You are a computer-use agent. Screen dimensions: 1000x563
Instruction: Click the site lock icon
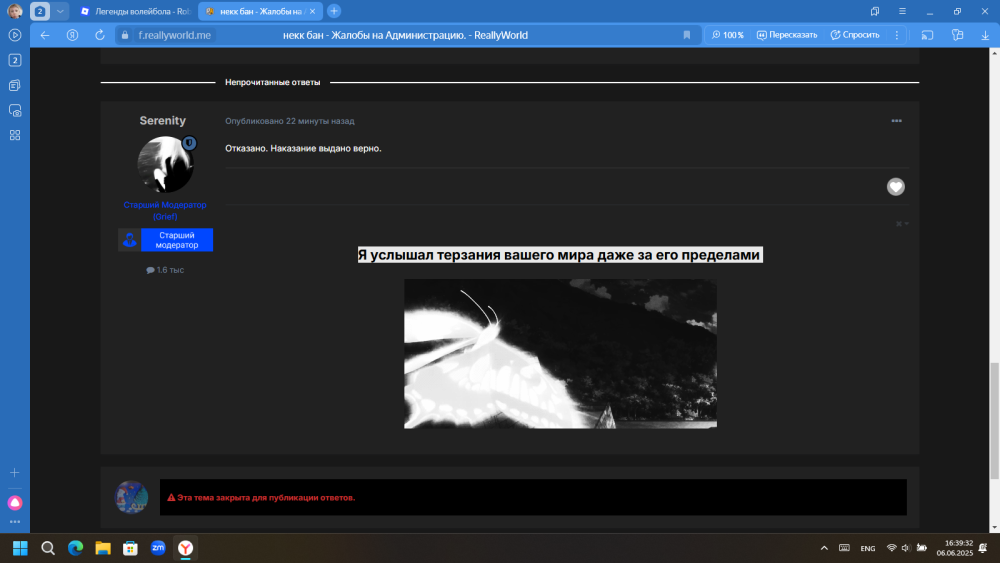[x=125, y=35]
